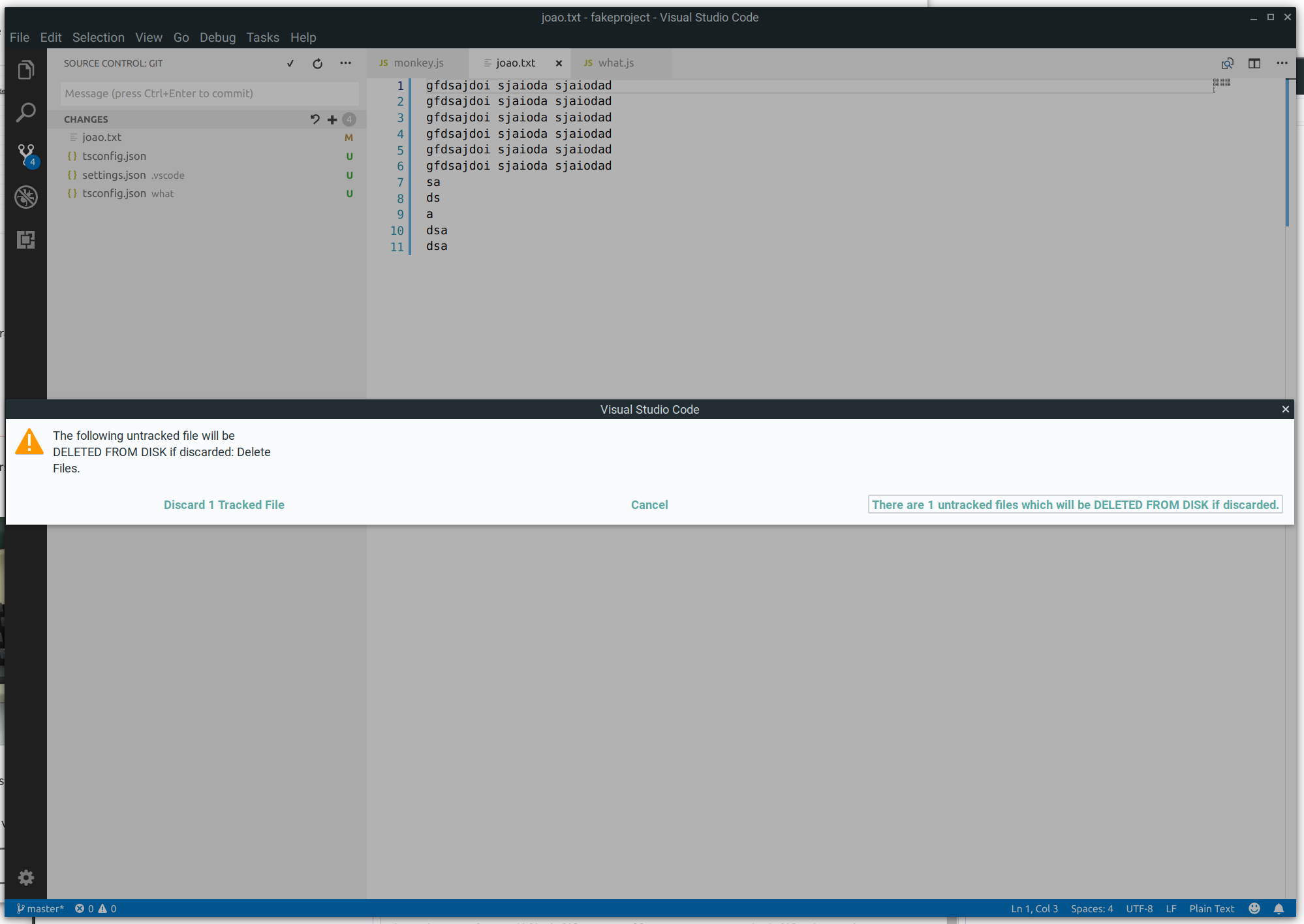1304x924 pixels.
Task: Click the commit message input field
Action: pyautogui.click(x=209, y=93)
